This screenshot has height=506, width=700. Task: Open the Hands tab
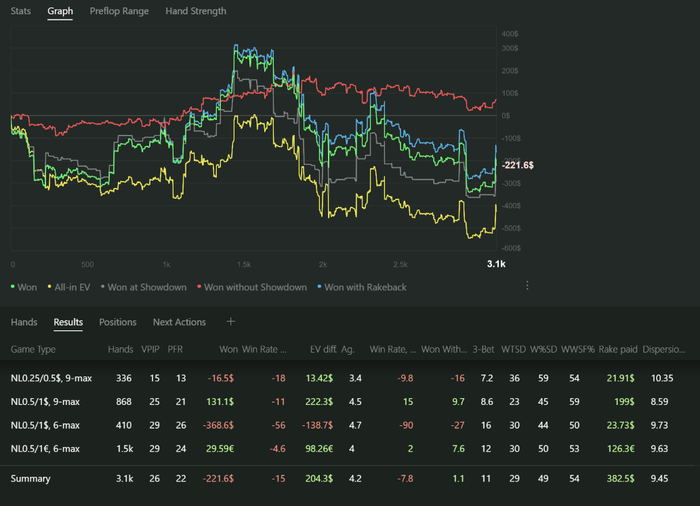[24, 322]
